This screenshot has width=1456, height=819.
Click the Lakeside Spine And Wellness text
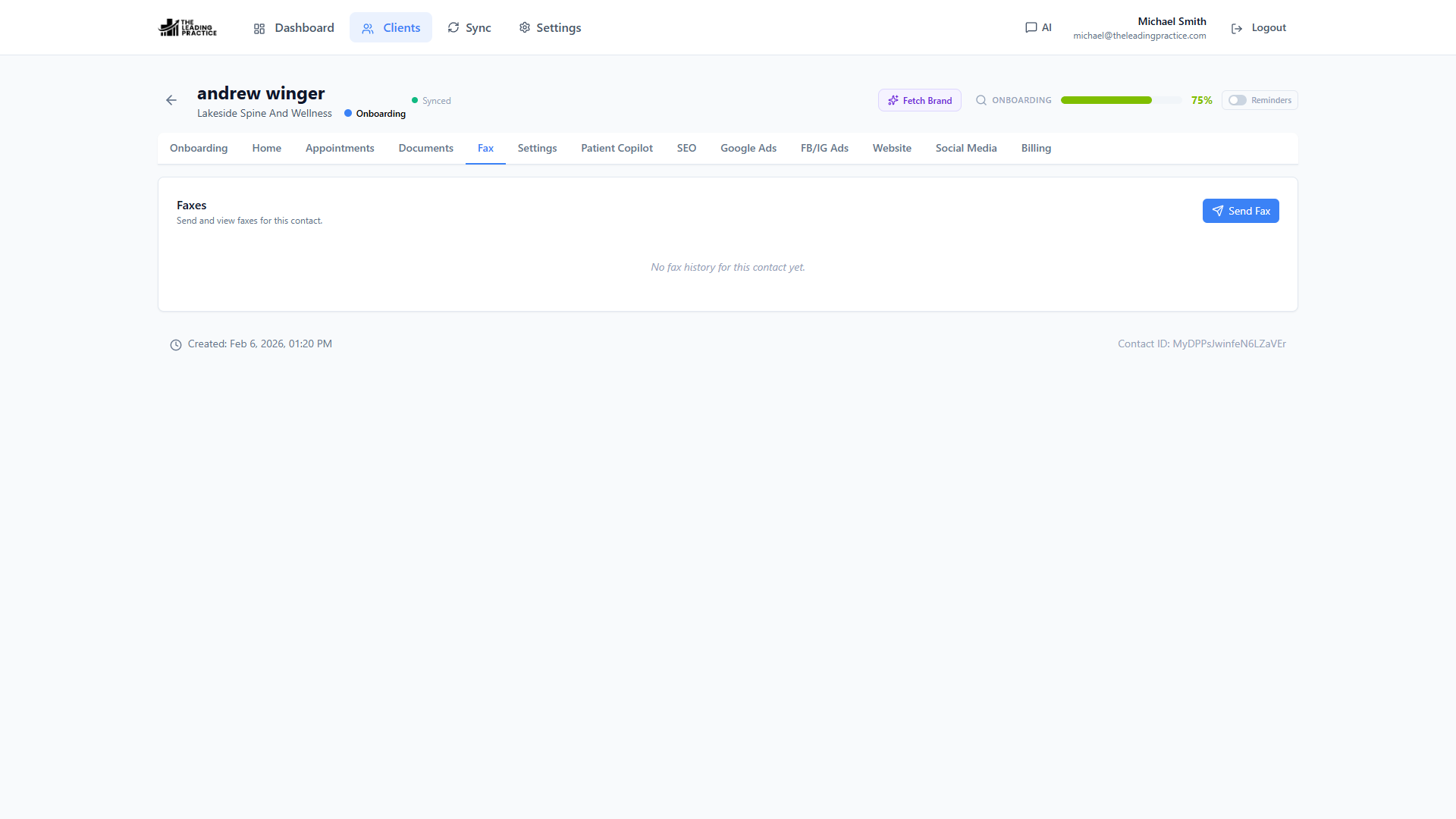tap(265, 113)
